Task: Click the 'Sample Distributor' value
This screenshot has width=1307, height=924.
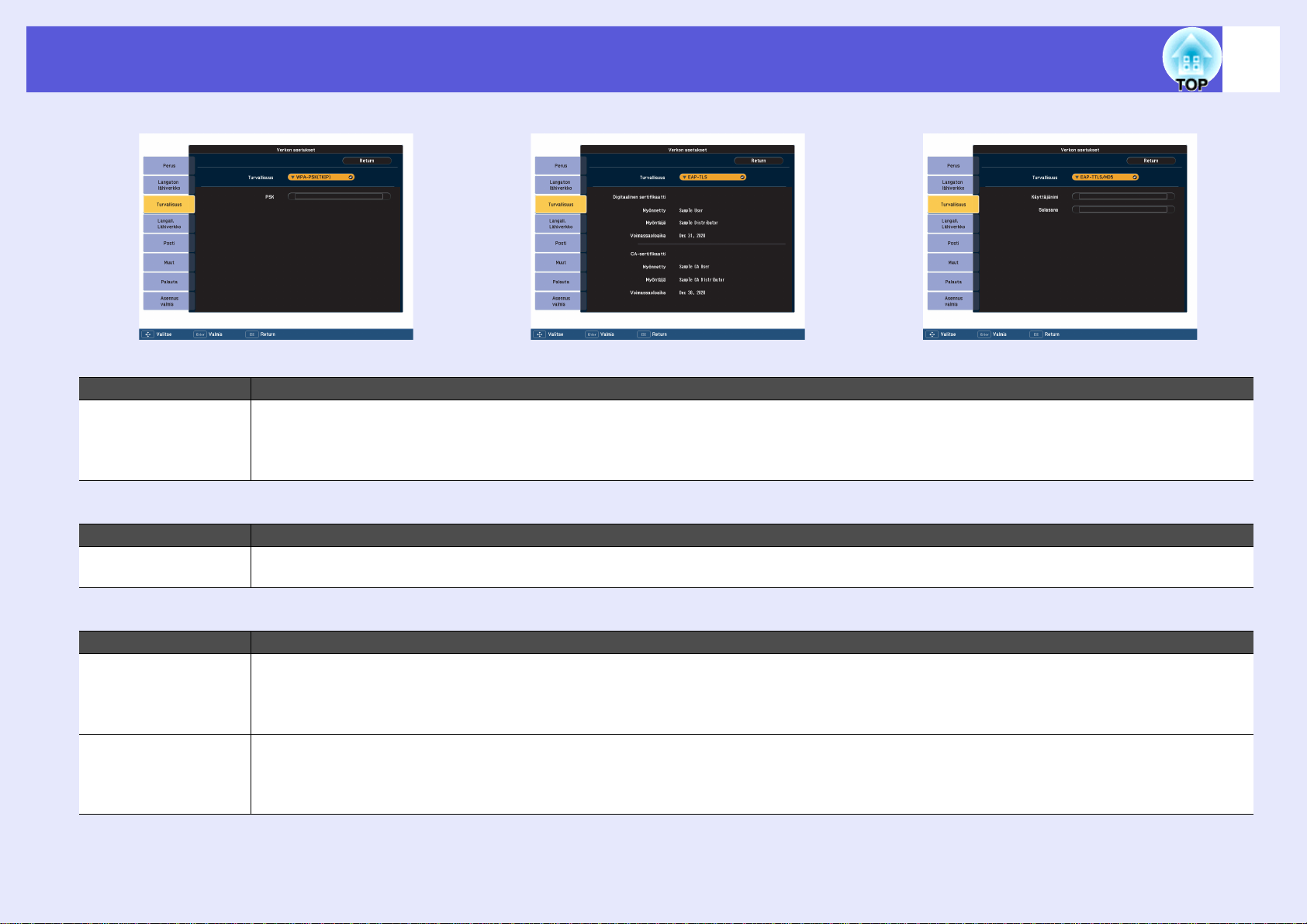Action: click(x=699, y=223)
